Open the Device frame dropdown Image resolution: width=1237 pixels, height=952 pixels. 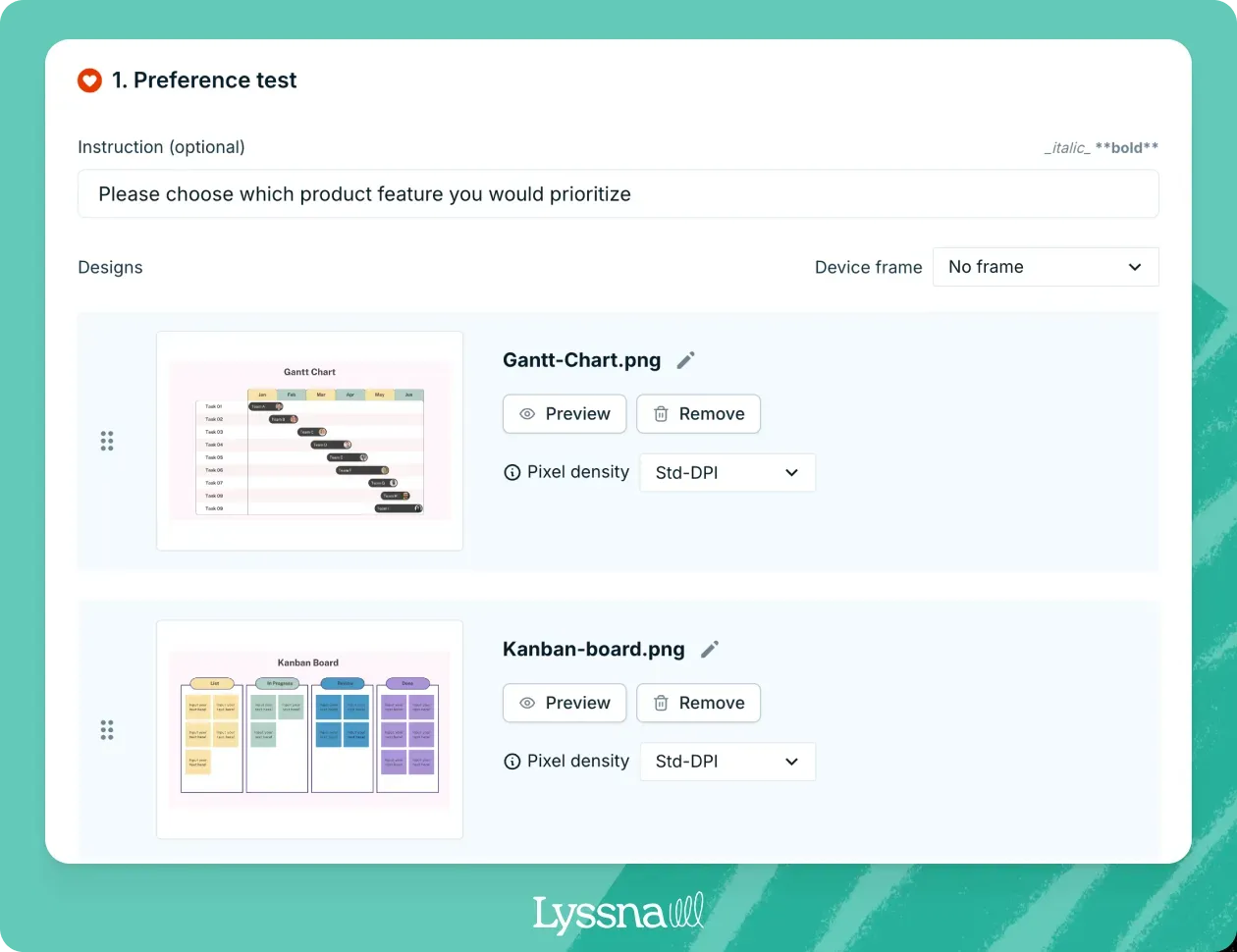[1046, 266]
